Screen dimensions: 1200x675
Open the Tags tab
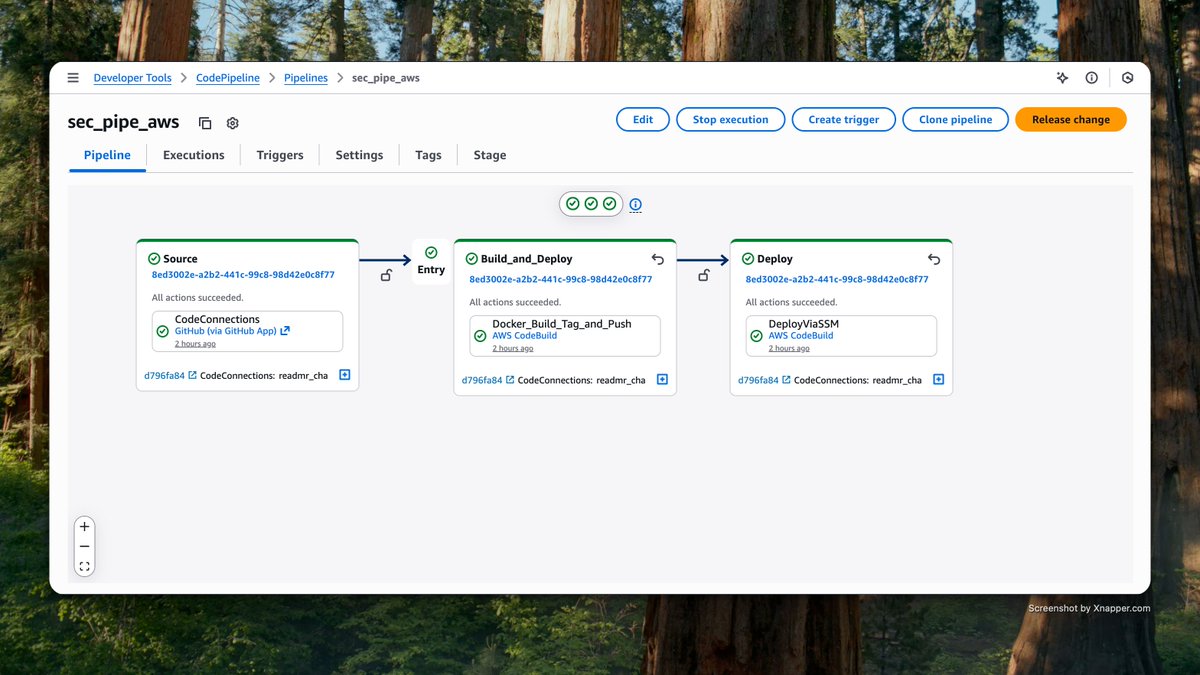pyautogui.click(x=428, y=155)
